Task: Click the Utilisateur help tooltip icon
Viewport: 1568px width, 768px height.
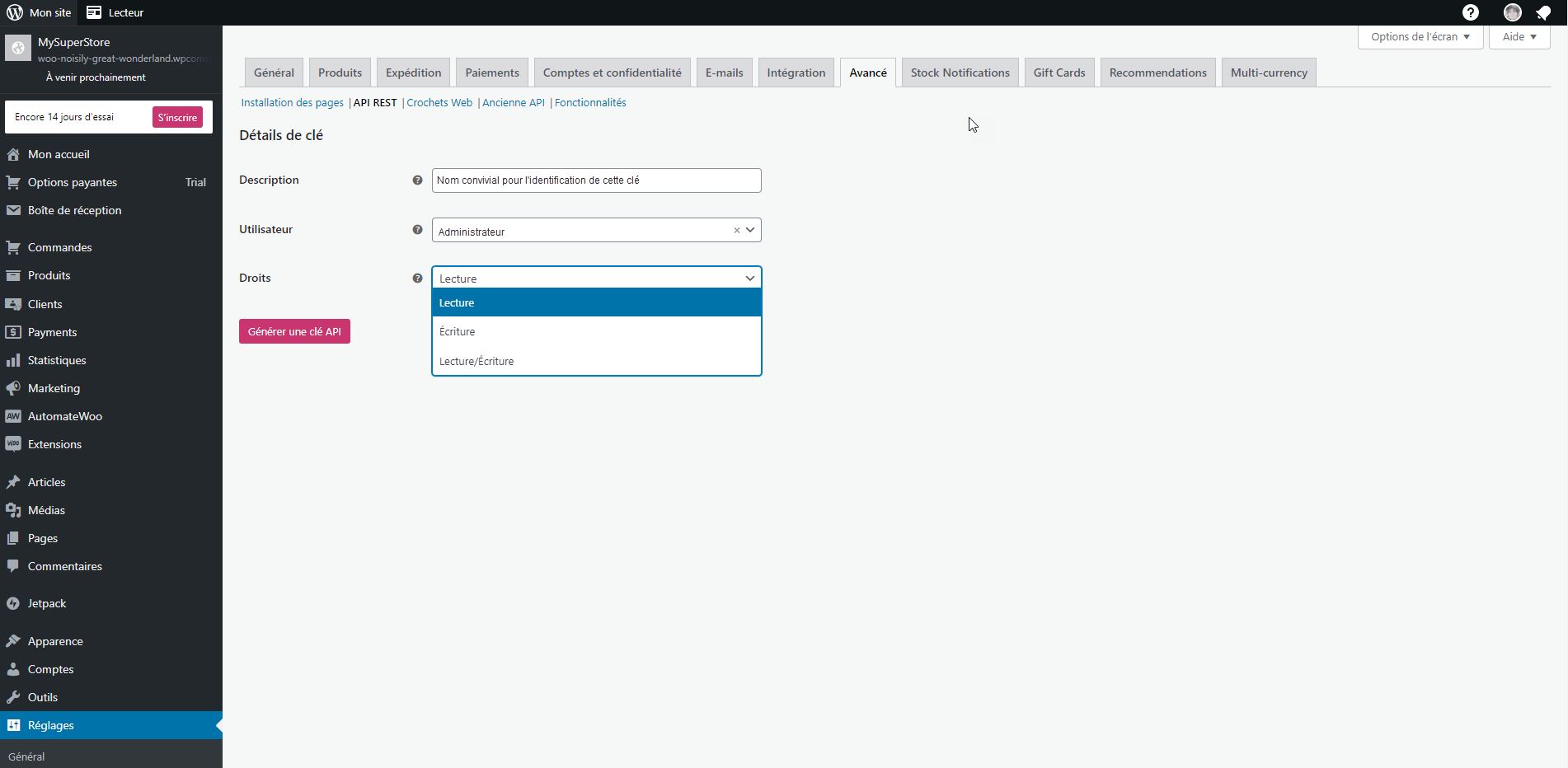Action: [417, 230]
